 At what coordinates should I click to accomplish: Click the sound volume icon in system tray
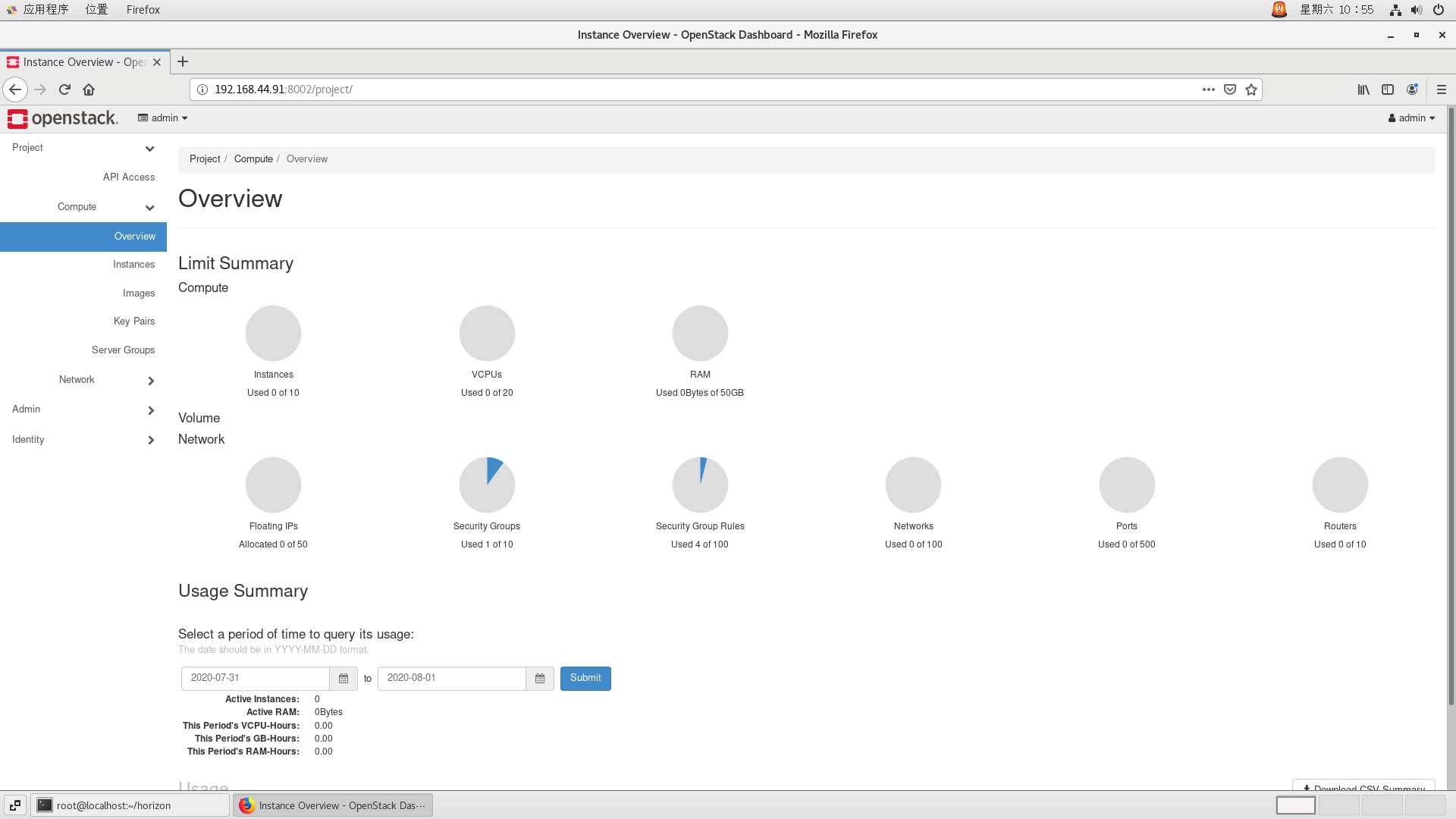1415,10
